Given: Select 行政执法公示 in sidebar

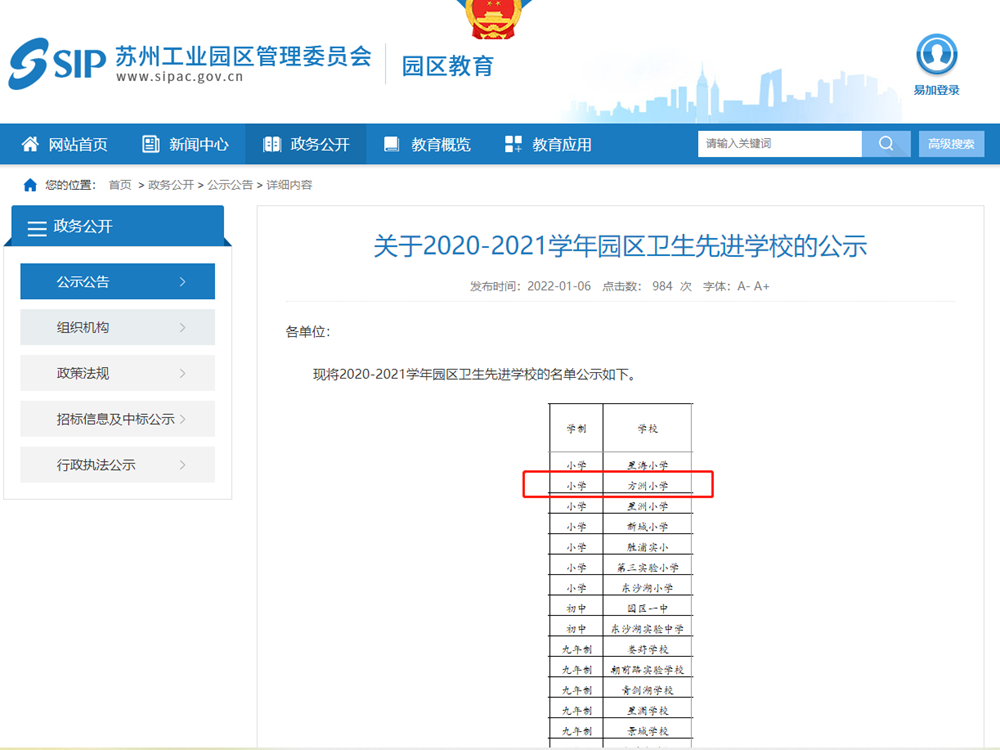Looking at the screenshot, I should click(96, 465).
